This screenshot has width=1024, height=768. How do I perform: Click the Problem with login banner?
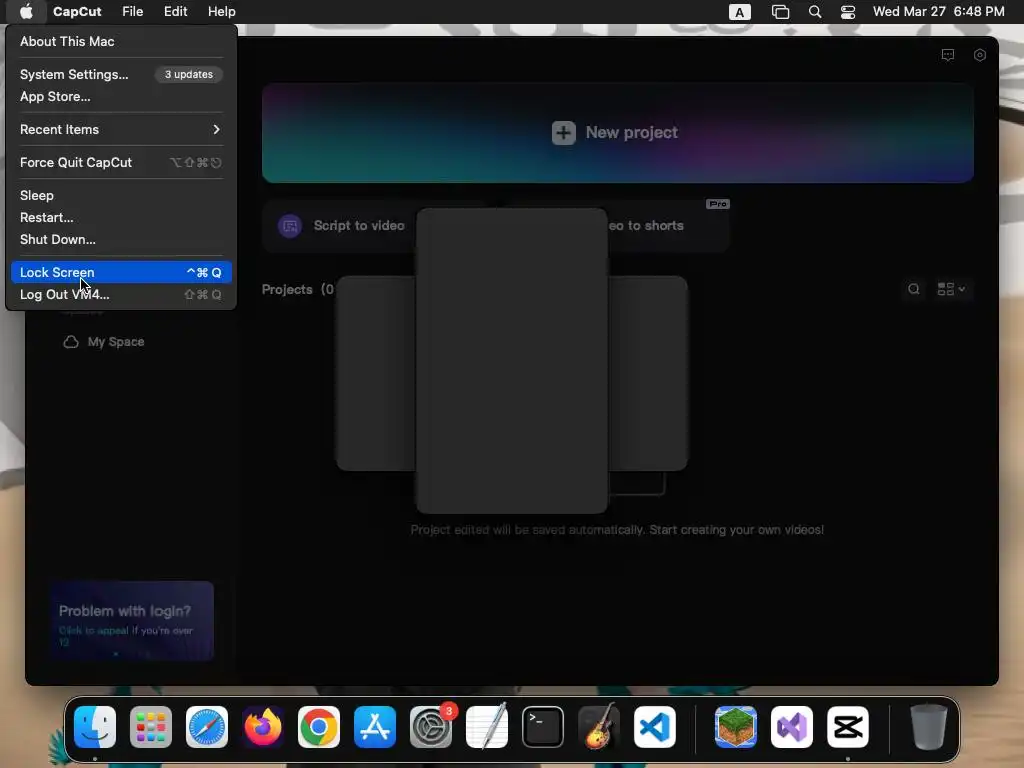tap(132, 620)
